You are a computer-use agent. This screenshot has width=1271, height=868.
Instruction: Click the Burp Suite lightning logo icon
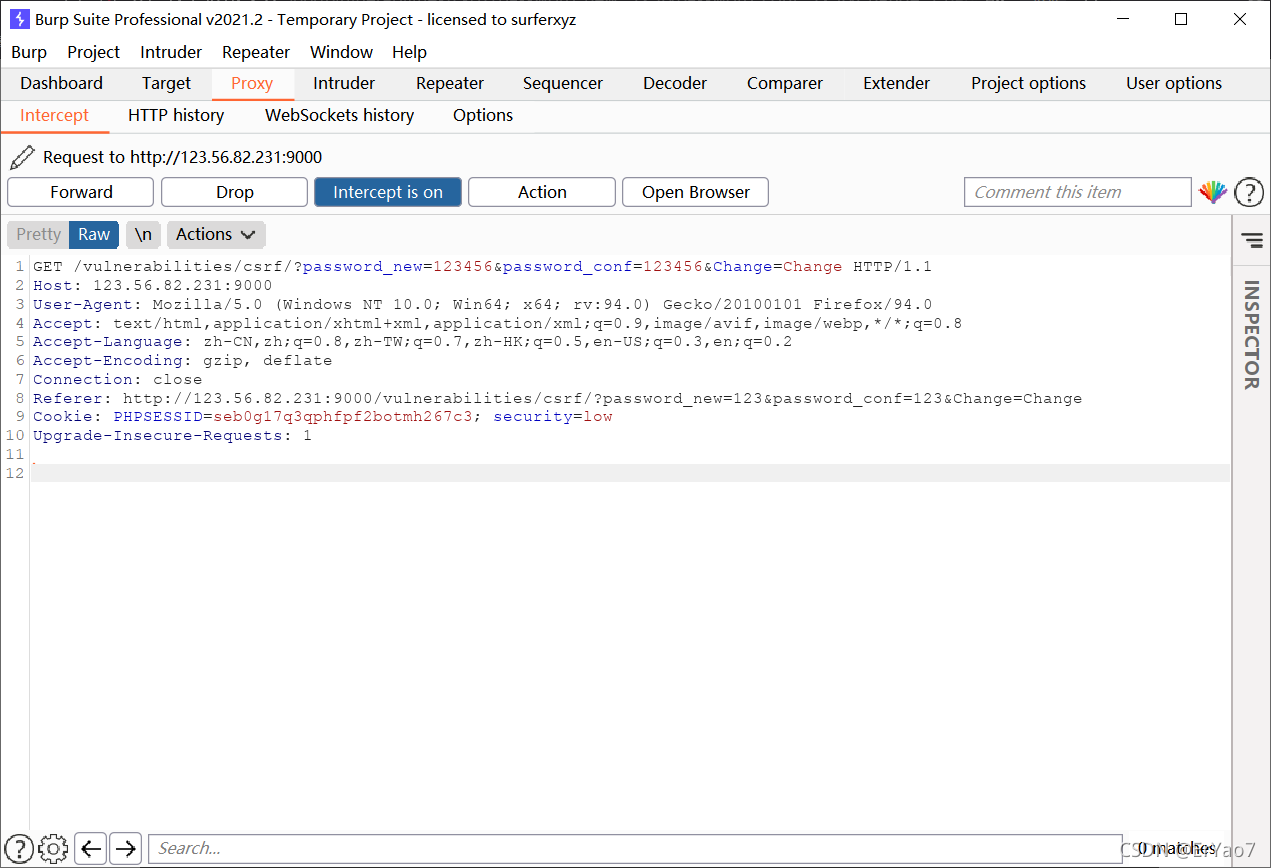(x=19, y=19)
